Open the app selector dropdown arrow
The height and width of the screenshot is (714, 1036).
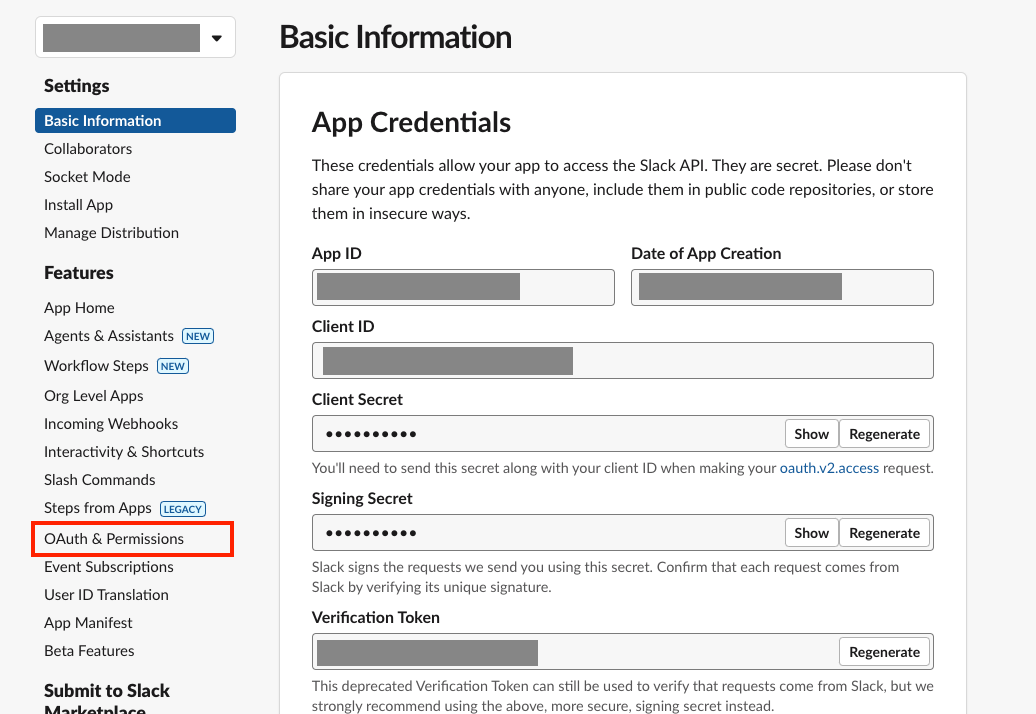click(x=217, y=38)
